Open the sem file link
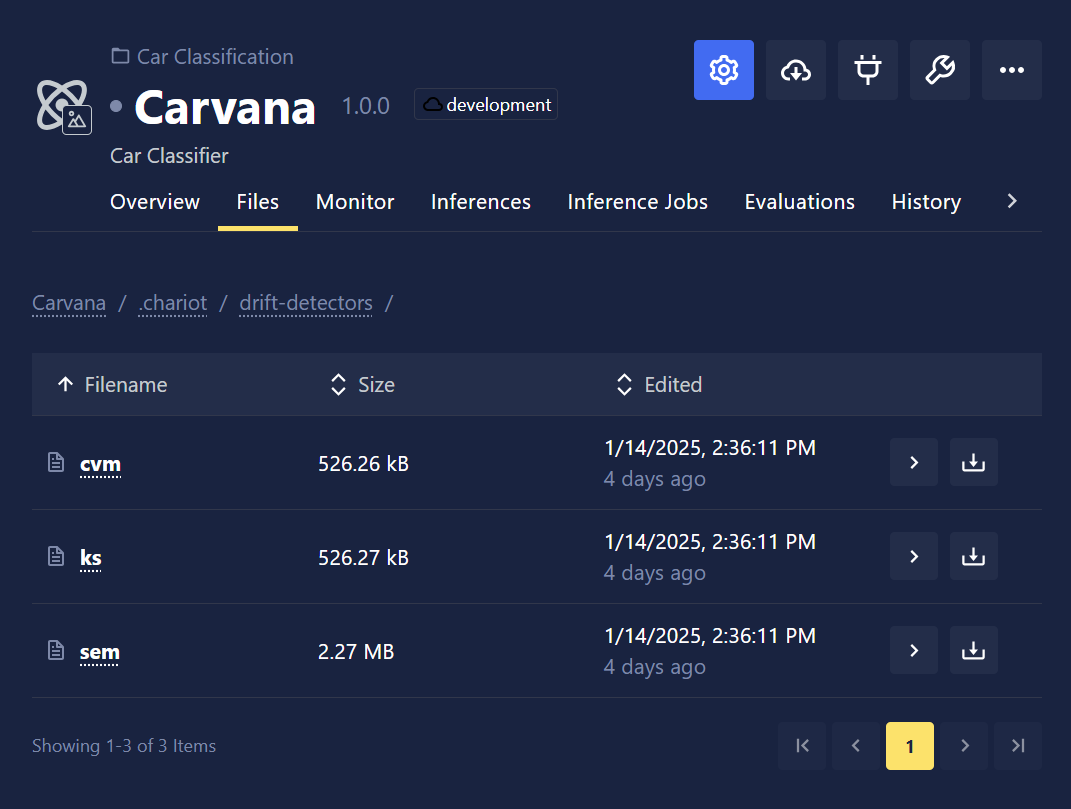Image resolution: width=1071 pixels, height=809 pixels. (x=99, y=652)
